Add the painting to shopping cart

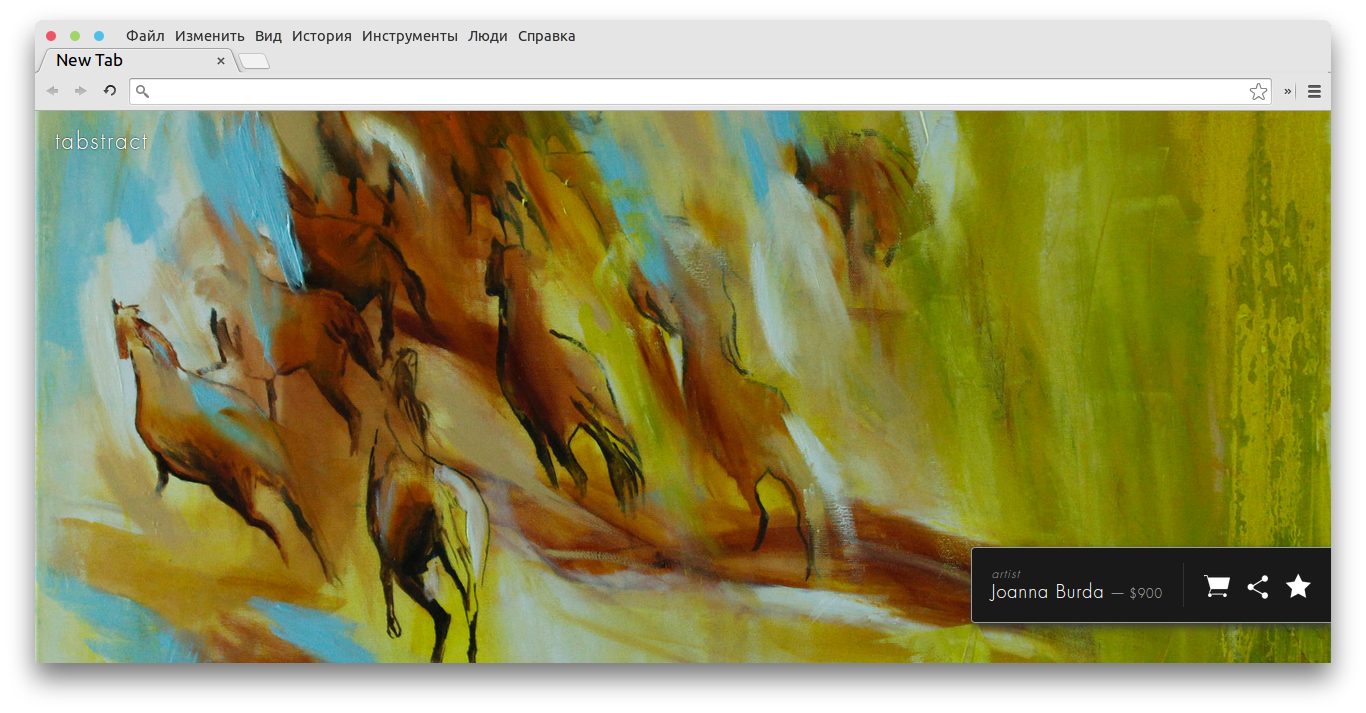(1216, 586)
